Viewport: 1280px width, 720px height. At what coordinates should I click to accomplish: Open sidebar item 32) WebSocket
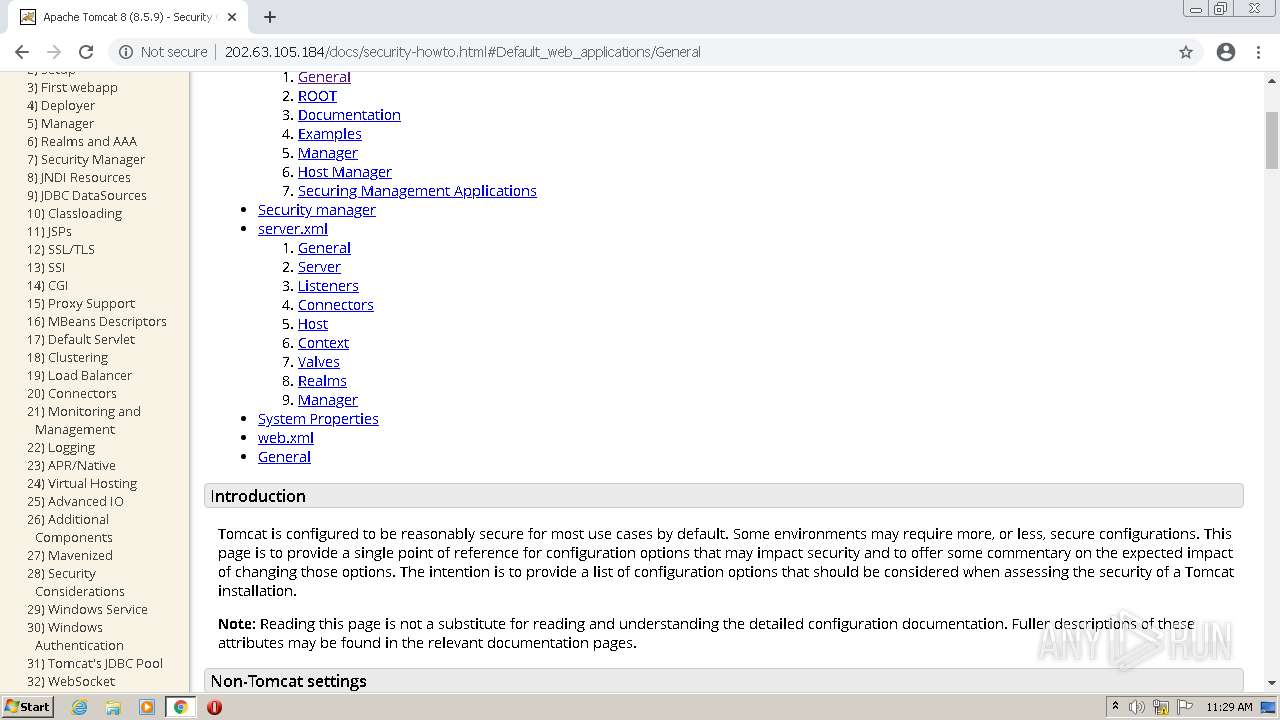pos(71,682)
